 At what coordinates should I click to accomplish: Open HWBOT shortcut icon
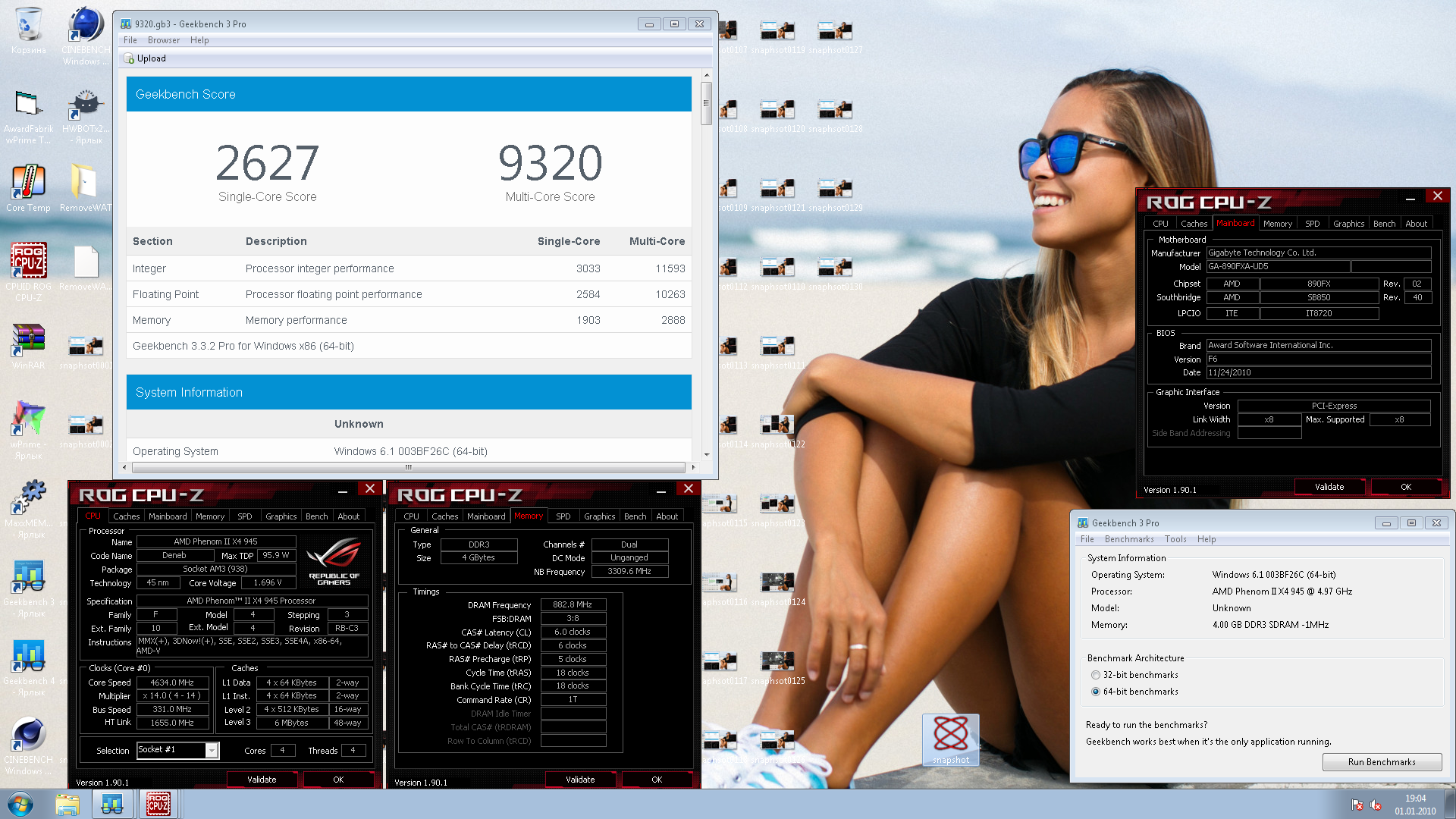click(x=86, y=115)
